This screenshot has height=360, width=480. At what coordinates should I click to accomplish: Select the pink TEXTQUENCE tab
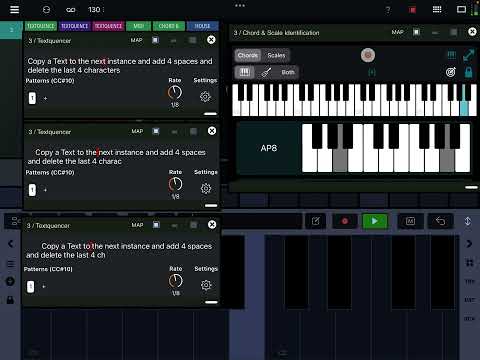[x=108, y=26]
